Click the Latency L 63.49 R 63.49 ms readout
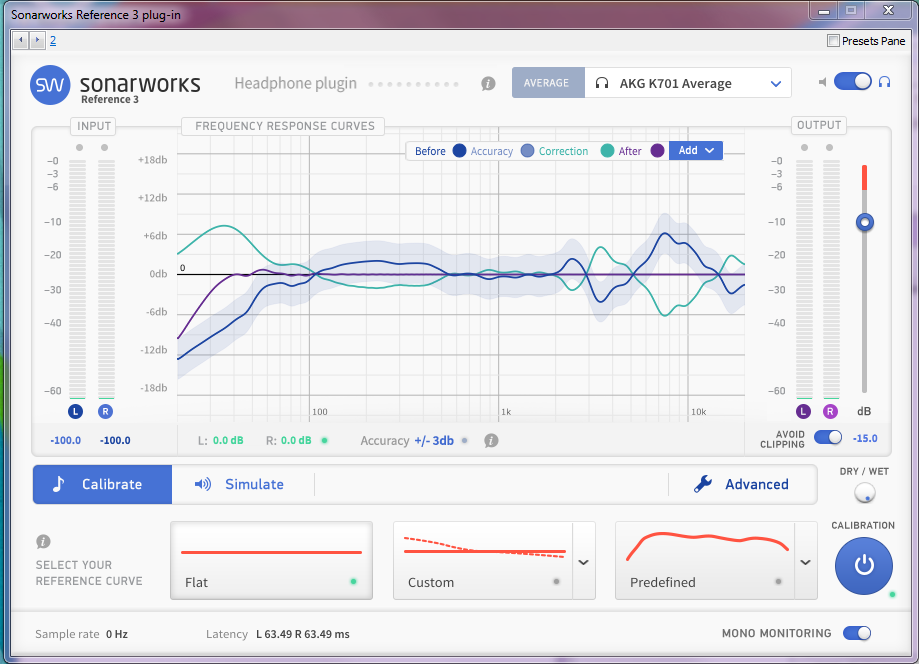 point(277,634)
